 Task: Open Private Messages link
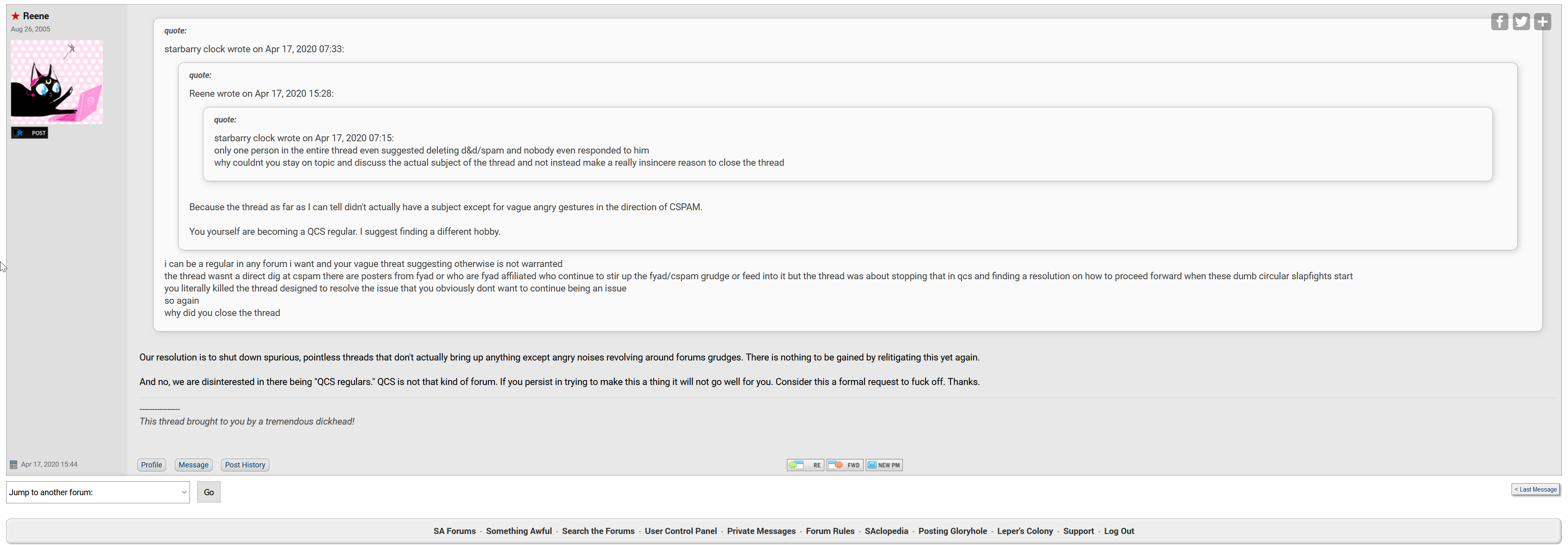(762, 531)
